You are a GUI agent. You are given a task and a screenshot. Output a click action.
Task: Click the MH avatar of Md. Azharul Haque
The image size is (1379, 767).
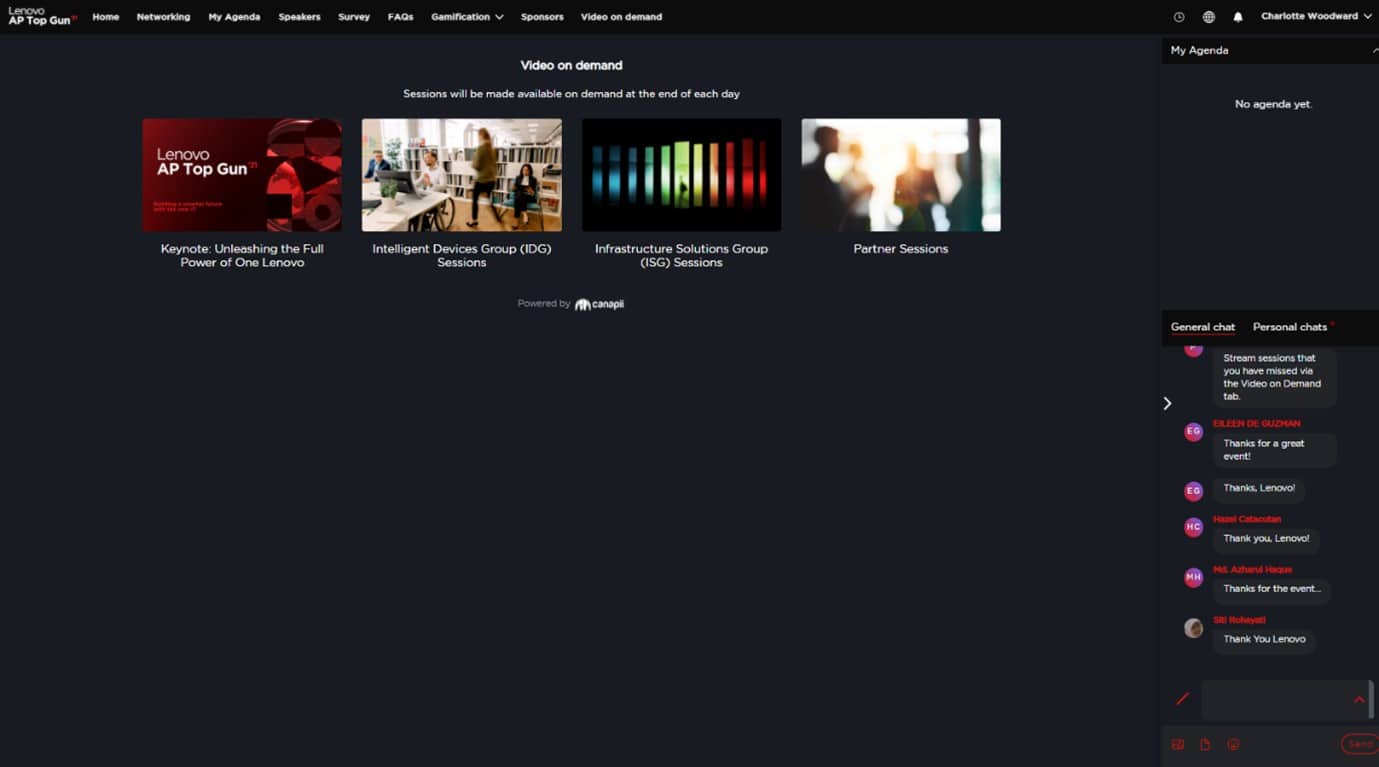tap(1193, 577)
